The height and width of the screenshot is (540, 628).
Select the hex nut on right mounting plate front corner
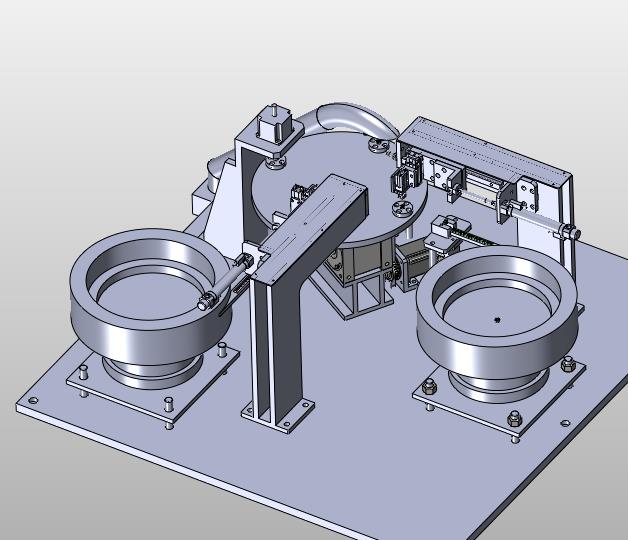tap(515, 419)
